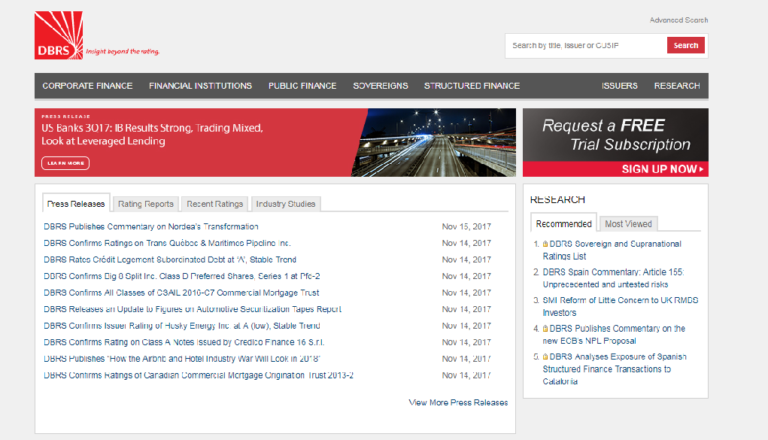
Task: Open Public Finance menu
Action: [x=302, y=86]
